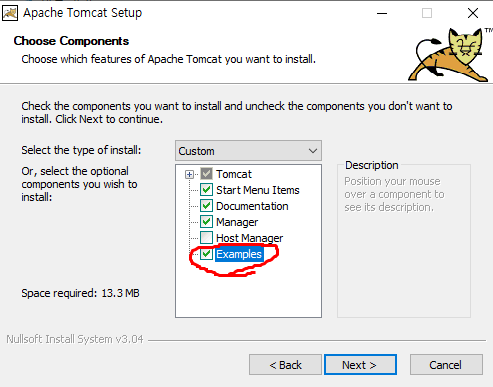Click the Space required: 13.3 MB text
Screen dimensions: 493x387
pyautogui.click(x=80, y=293)
